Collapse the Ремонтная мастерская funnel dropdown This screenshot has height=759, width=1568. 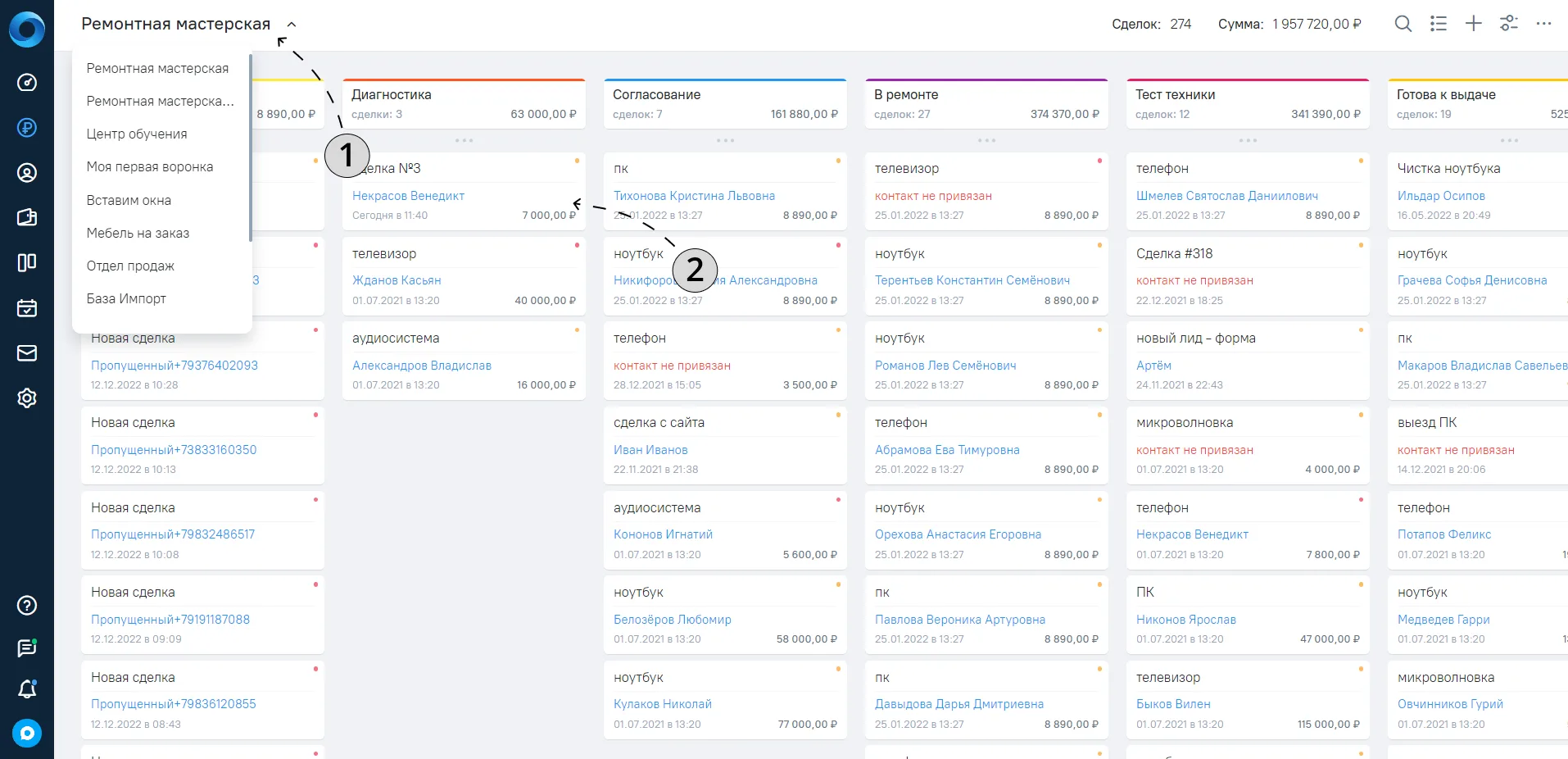(292, 25)
